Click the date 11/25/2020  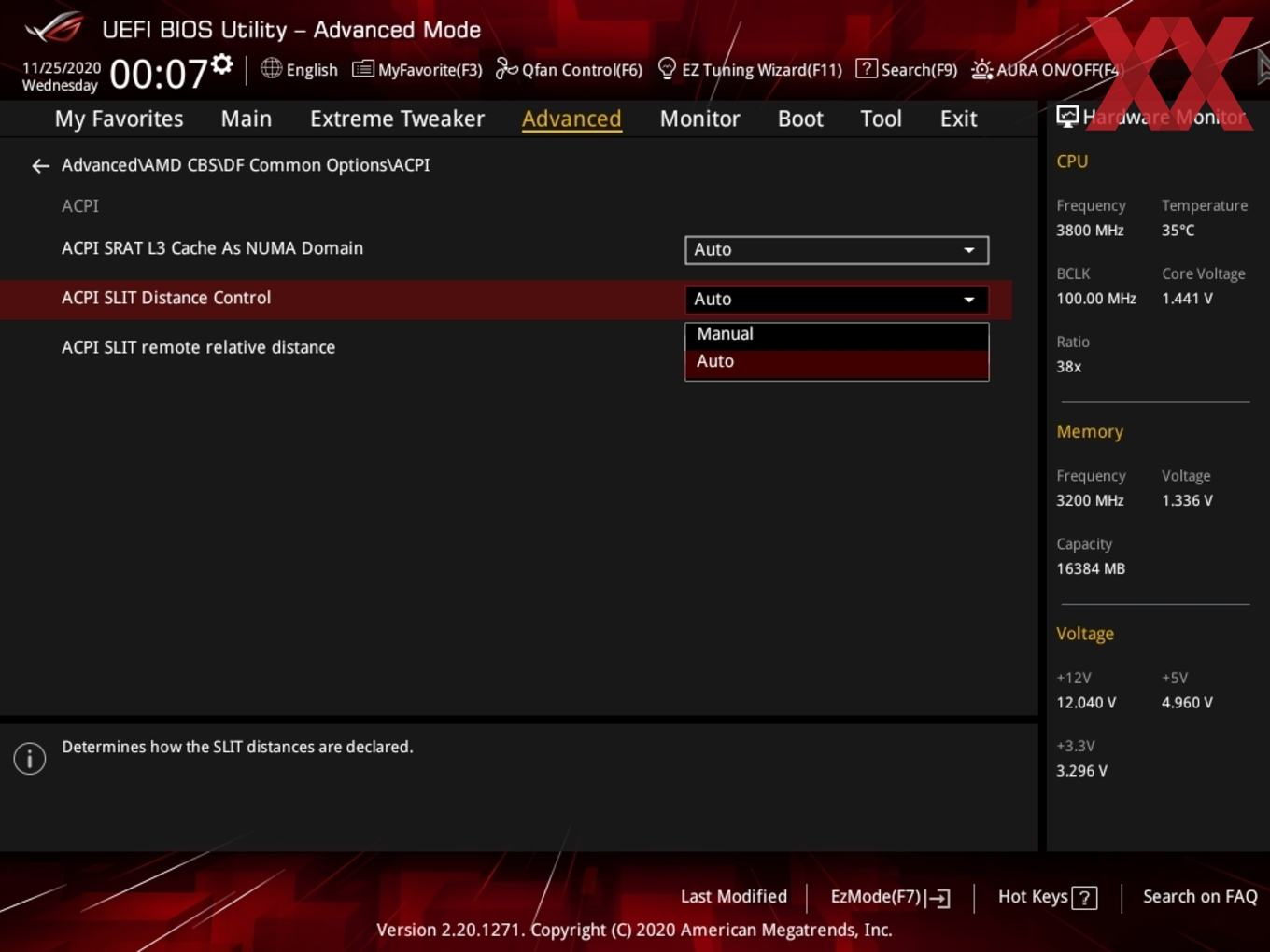tap(62, 68)
